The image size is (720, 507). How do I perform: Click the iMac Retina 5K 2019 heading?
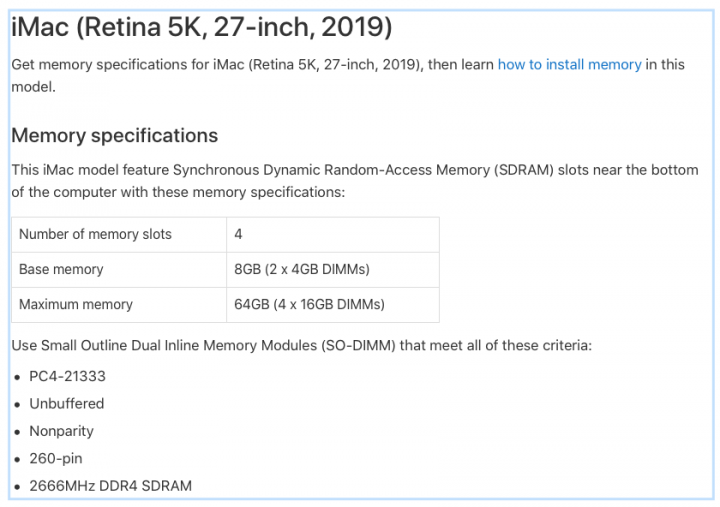click(202, 27)
